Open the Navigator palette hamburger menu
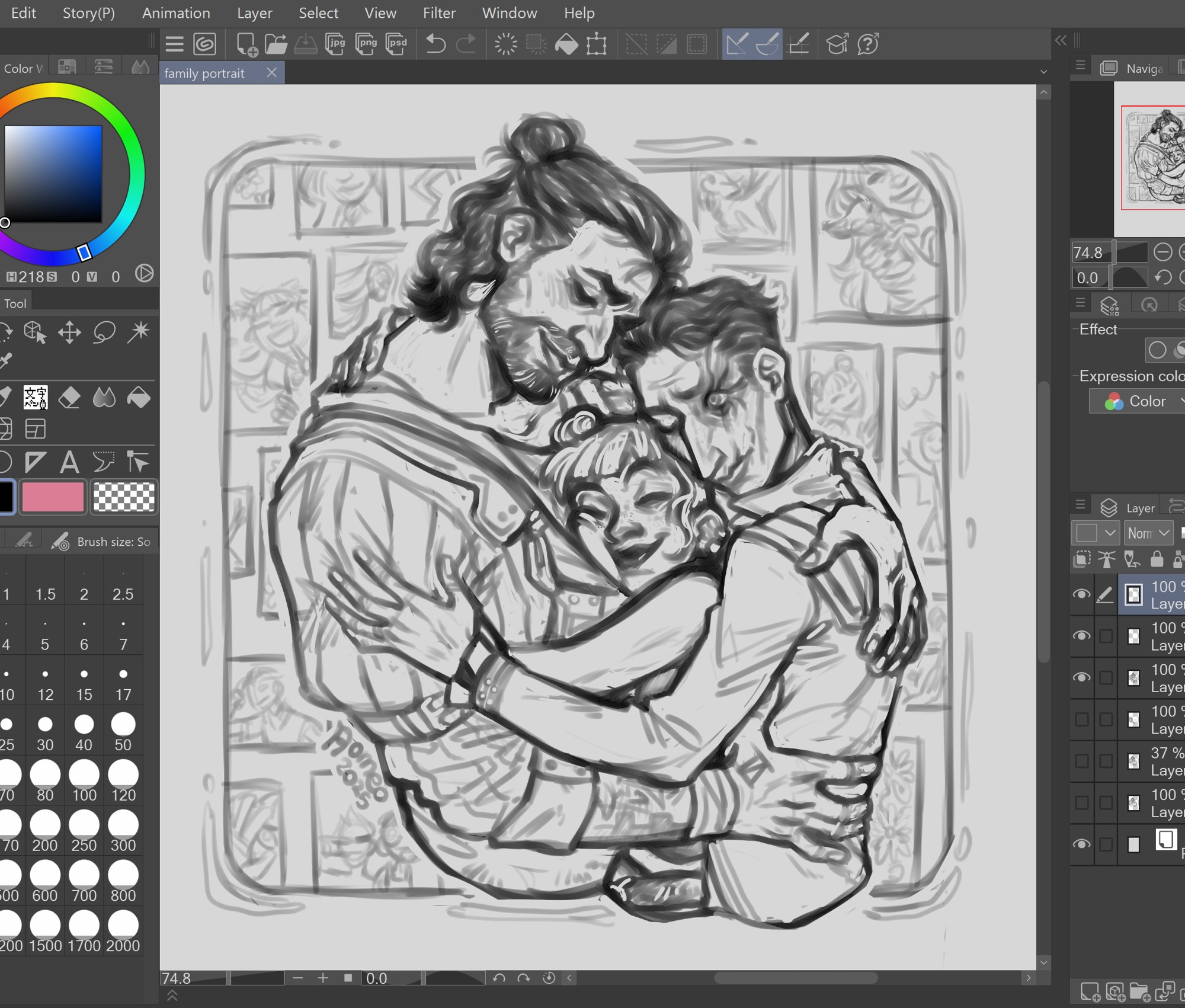 tap(1080, 65)
